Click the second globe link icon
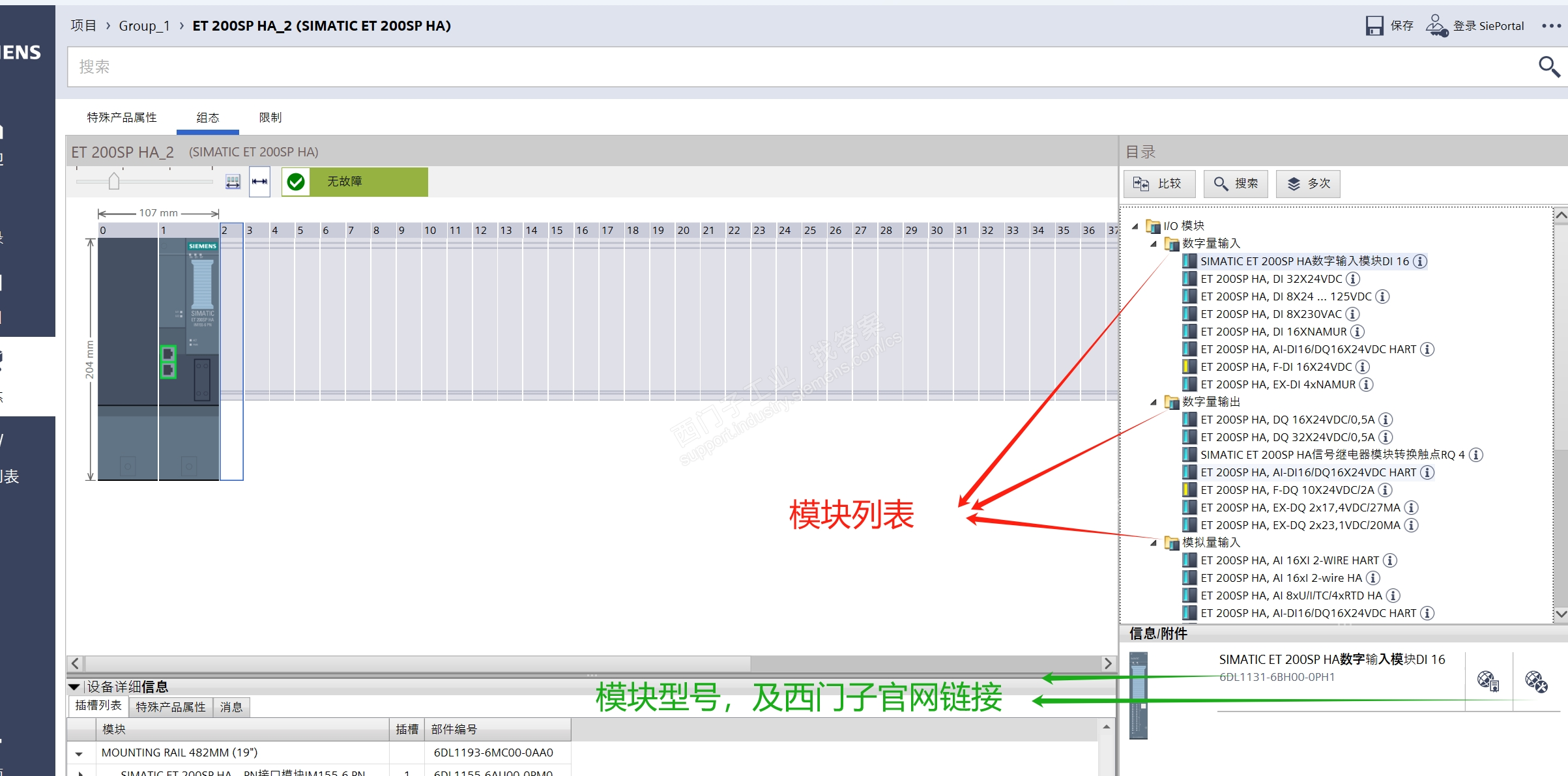Image resolution: width=1568 pixels, height=776 pixels. (x=1536, y=681)
